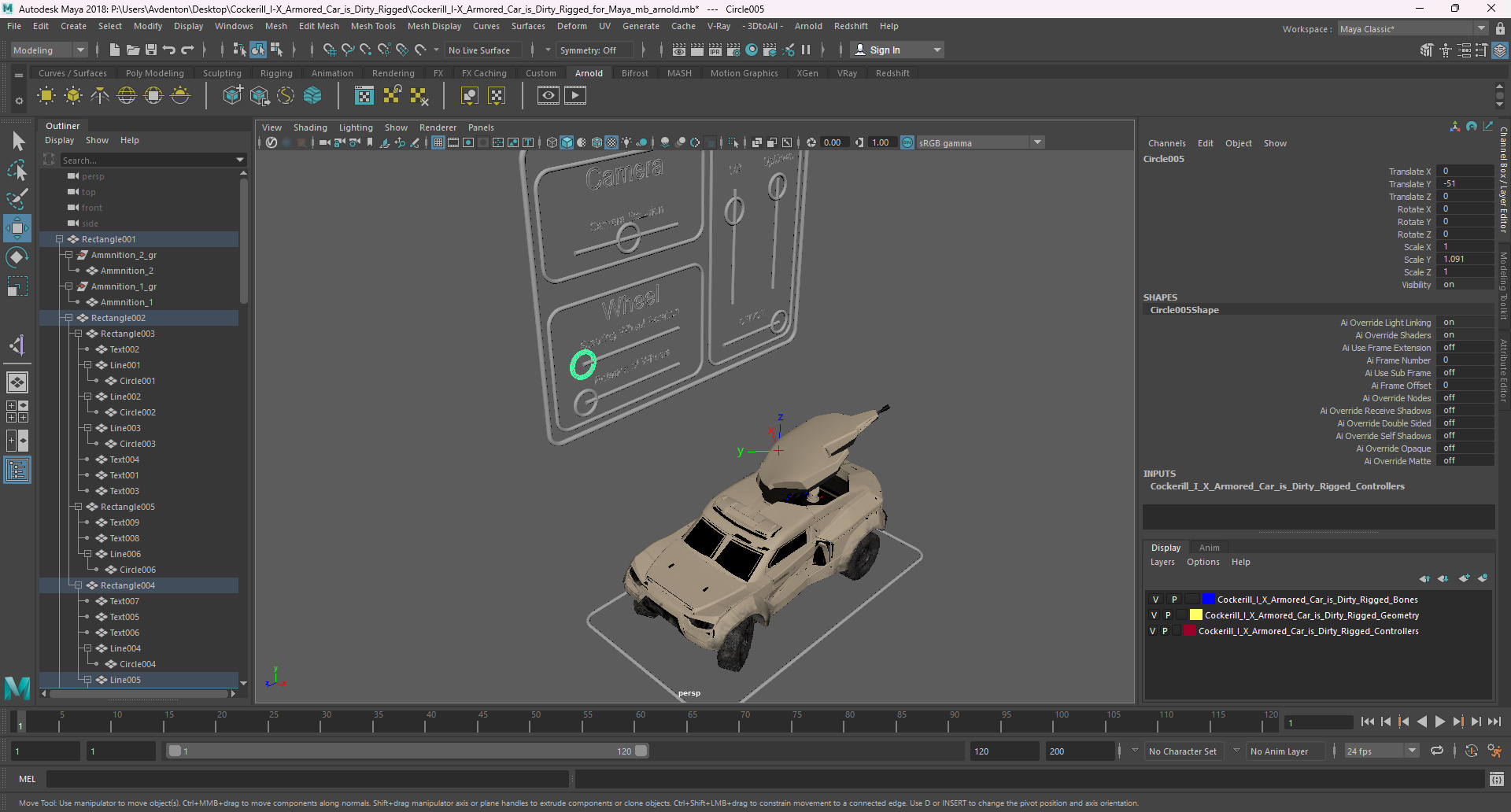This screenshot has width=1511, height=812.
Task: Open layer editor Options menu
Action: [1203, 562]
